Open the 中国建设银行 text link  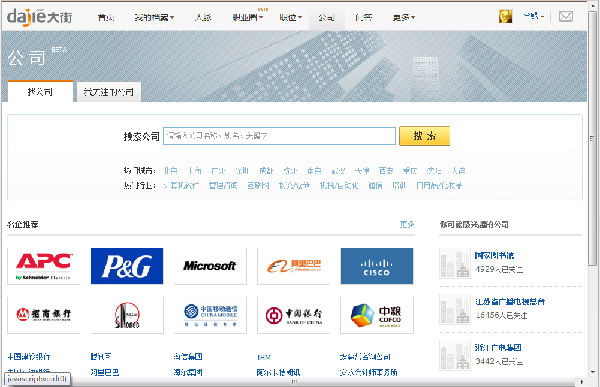pyautogui.click(x=29, y=357)
